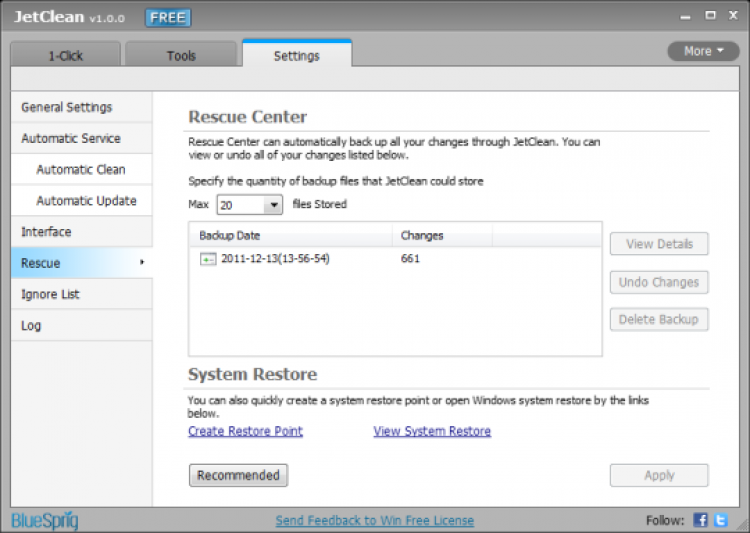Open Interface settings

pyautogui.click(x=81, y=232)
